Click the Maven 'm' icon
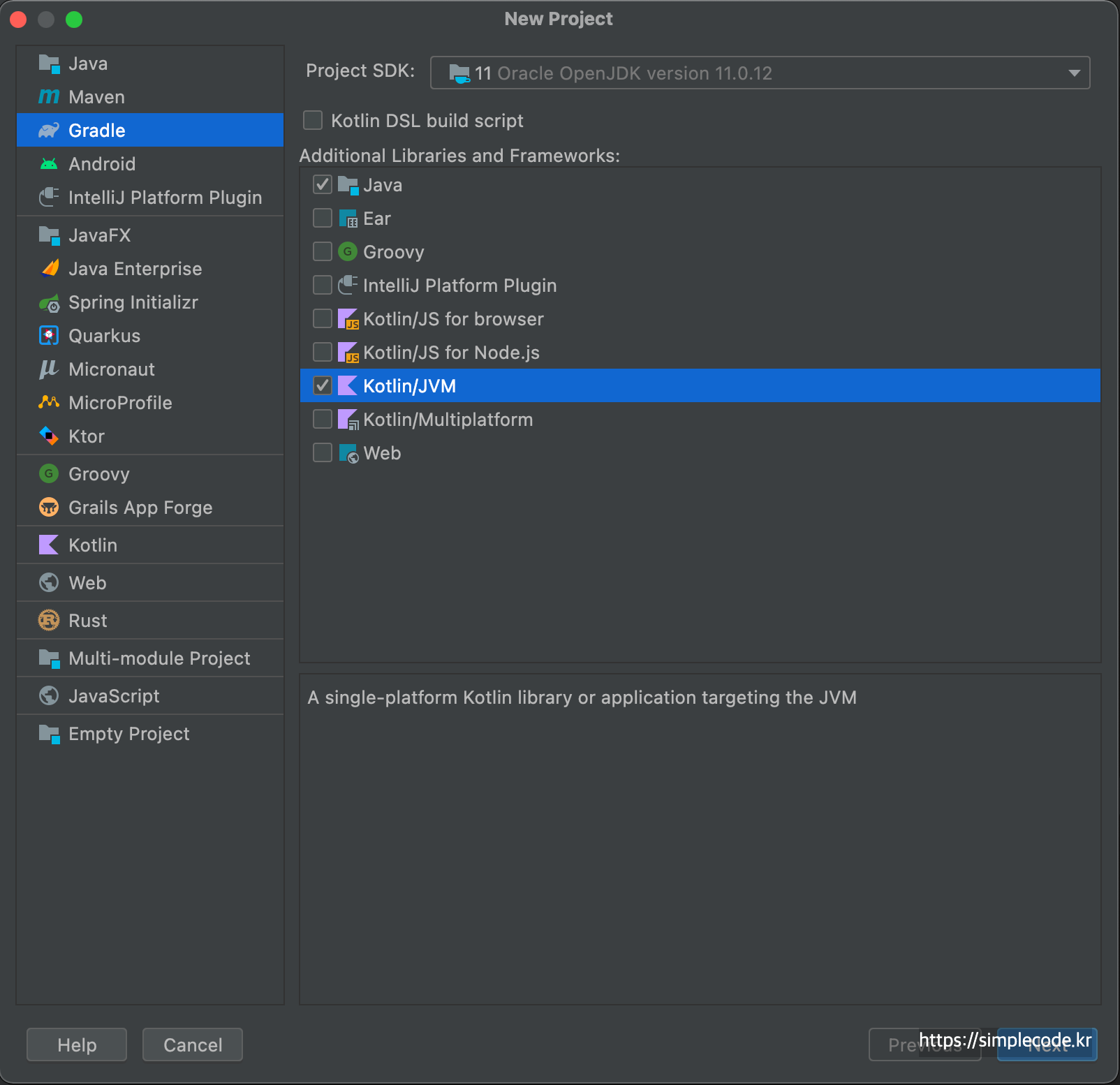 pyautogui.click(x=49, y=97)
